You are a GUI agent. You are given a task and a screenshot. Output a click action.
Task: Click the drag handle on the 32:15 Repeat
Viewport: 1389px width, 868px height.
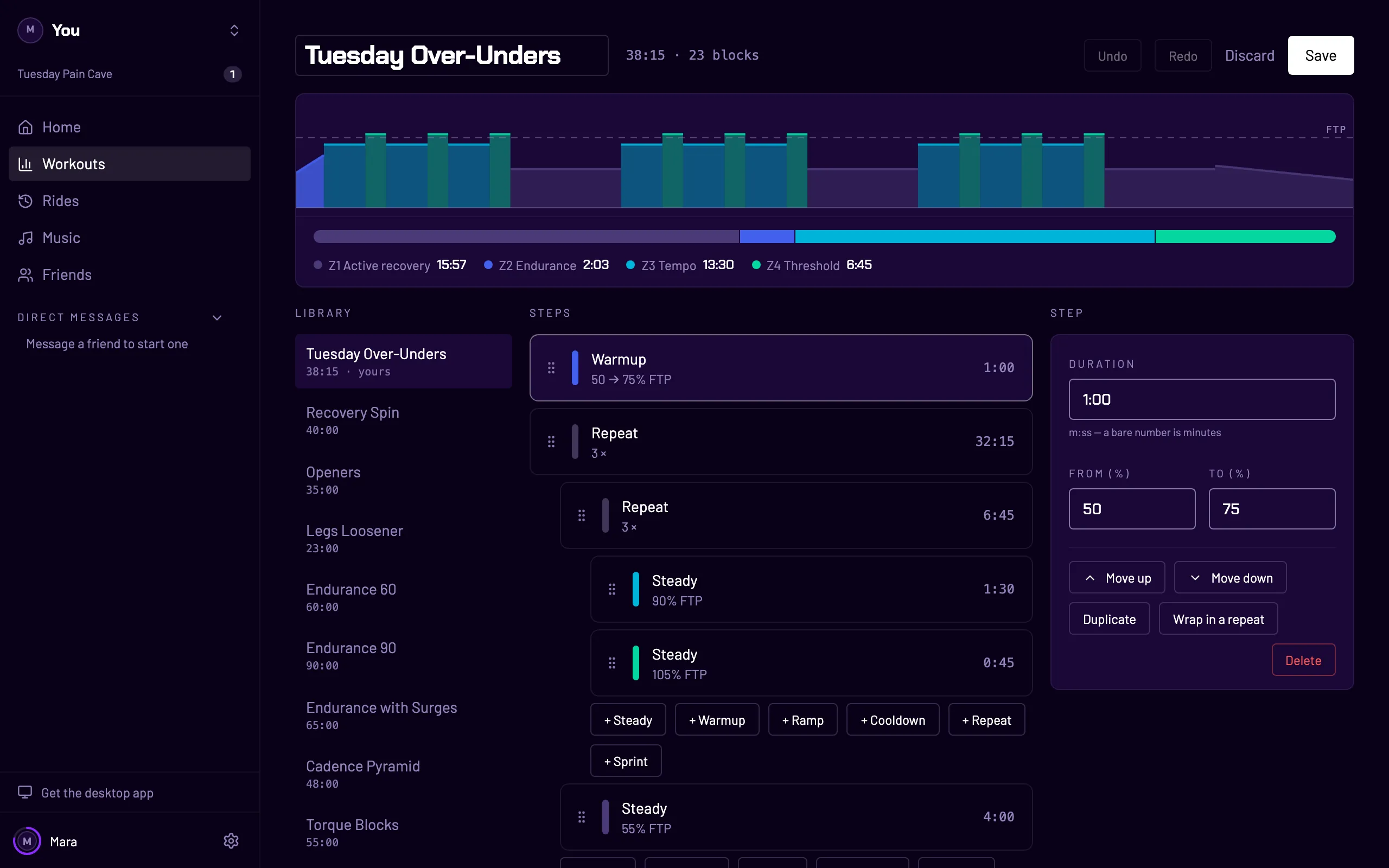coord(551,442)
